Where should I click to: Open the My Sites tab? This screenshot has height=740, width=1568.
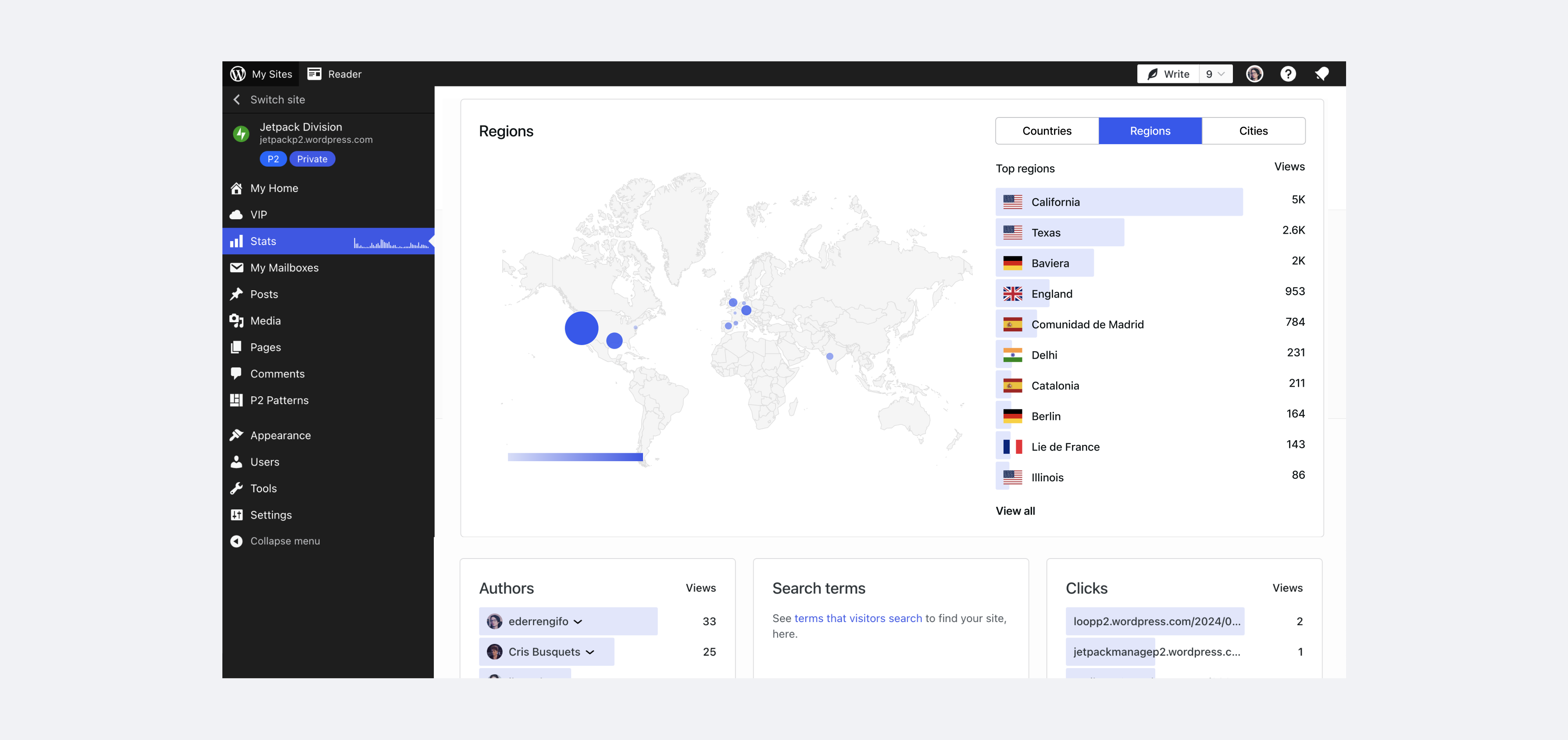(x=271, y=74)
